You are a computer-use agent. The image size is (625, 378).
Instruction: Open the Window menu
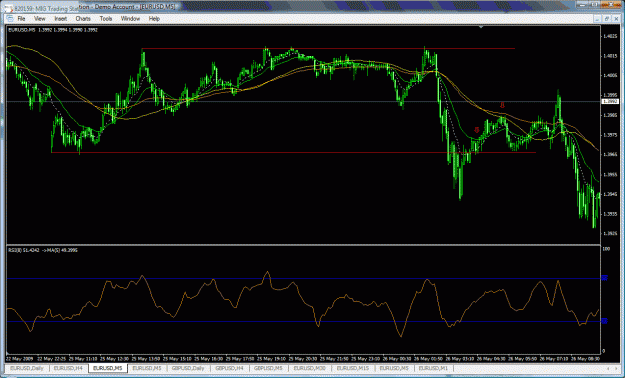[x=130, y=19]
